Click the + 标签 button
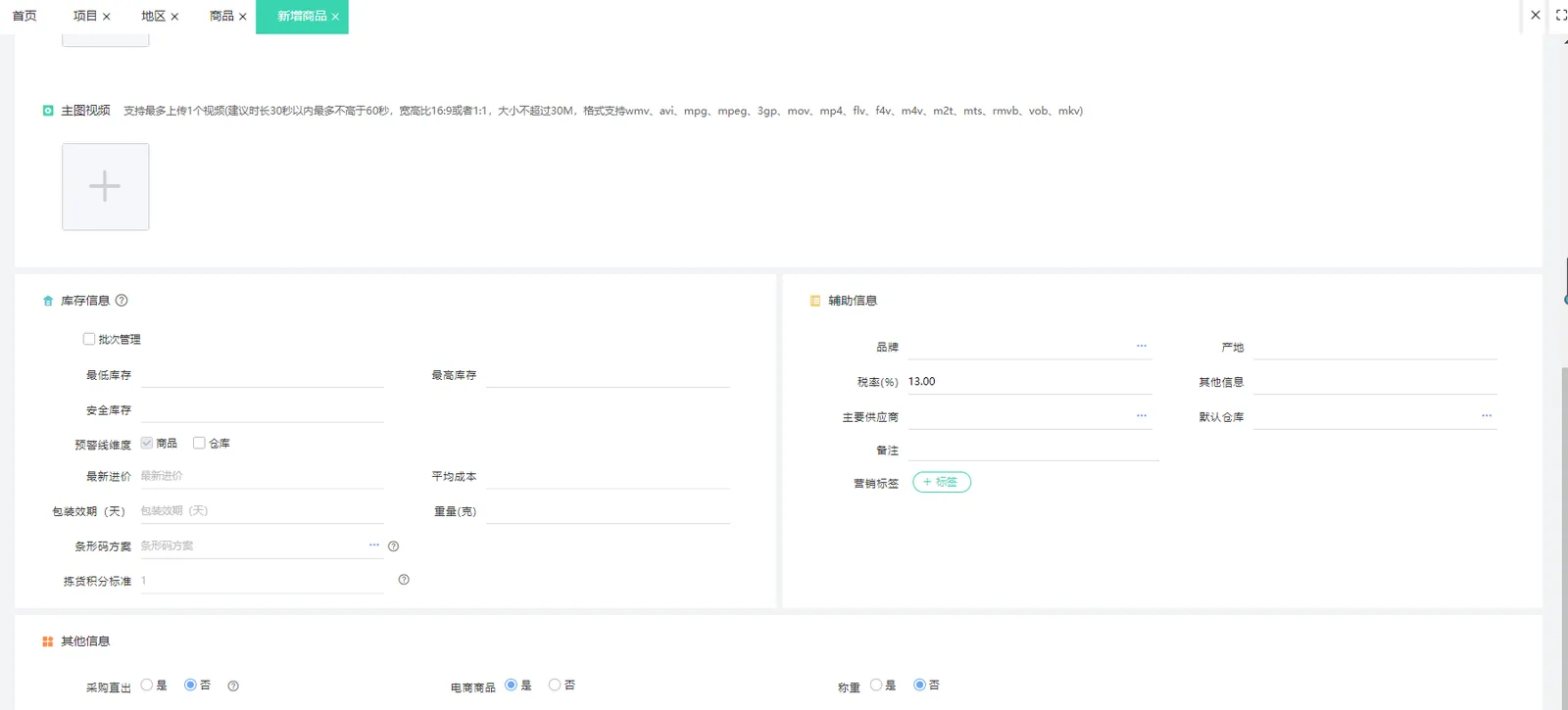This screenshot has width=1568, height=710. tap(942, 482)
